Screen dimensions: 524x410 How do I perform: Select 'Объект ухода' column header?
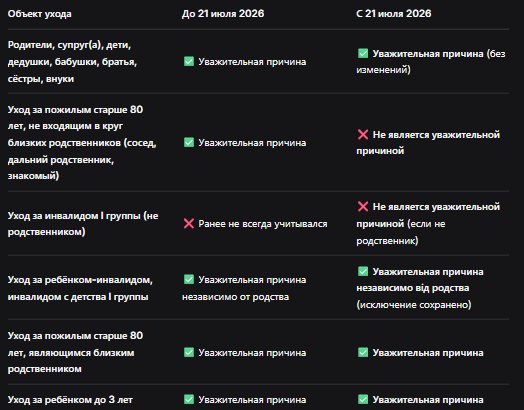[40, 14]
